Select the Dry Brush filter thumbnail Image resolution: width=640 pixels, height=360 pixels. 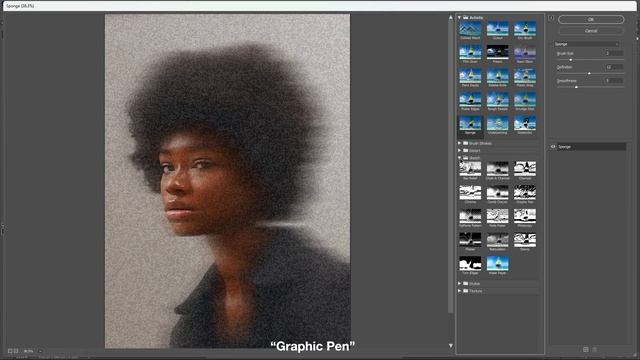pyautogui.click(x=525, y=30)
